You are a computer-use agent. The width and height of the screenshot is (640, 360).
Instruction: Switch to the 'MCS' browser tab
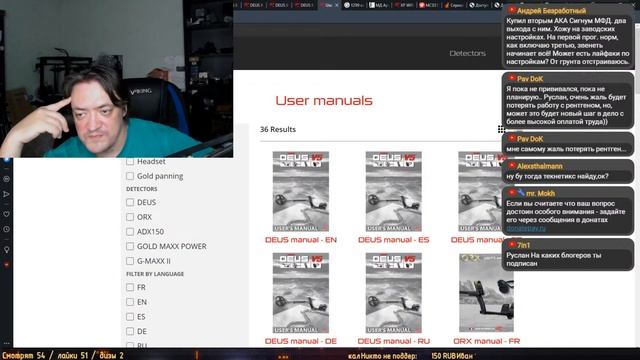click(x=429, y=5)
